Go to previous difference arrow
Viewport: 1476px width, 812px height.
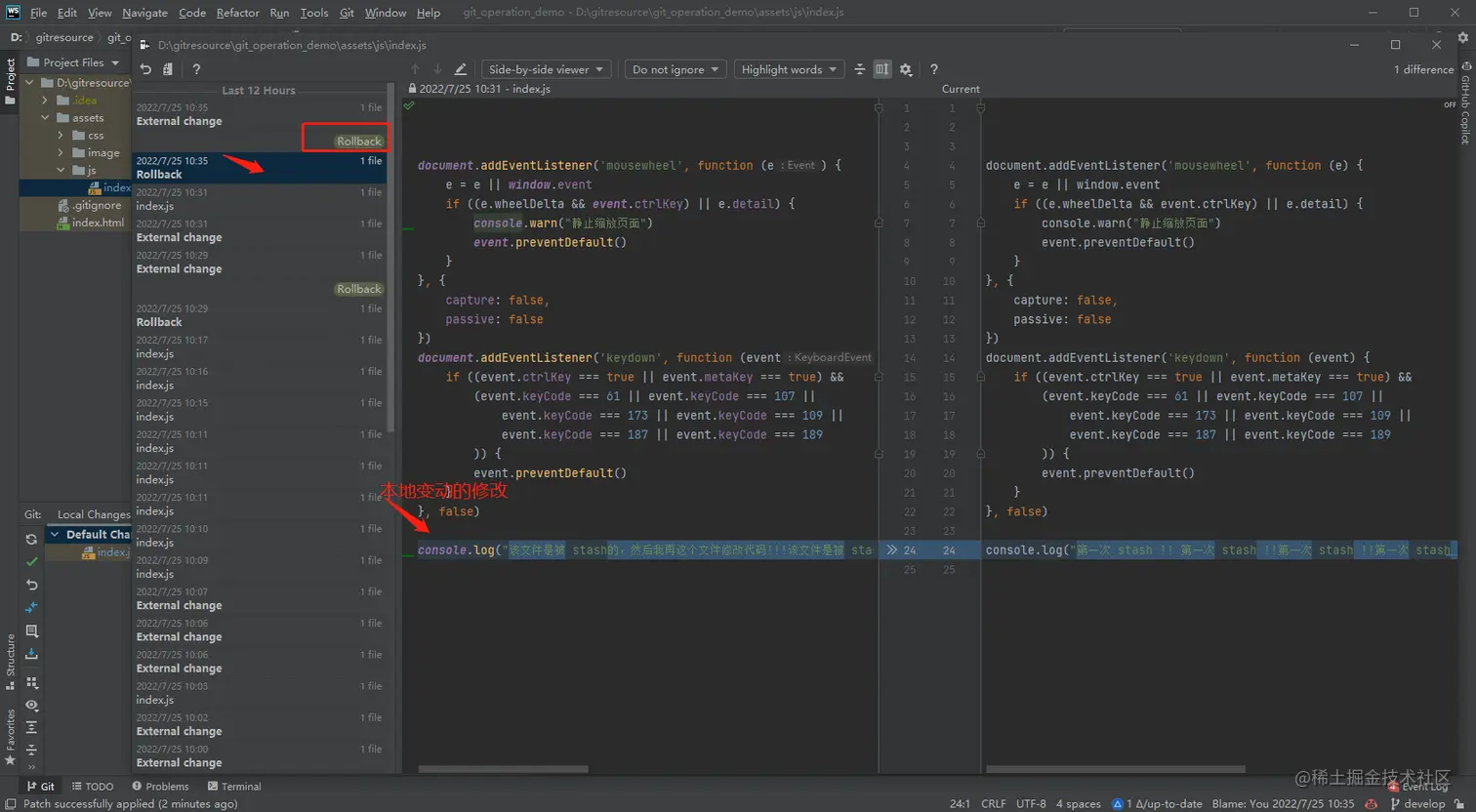point(415,69)
